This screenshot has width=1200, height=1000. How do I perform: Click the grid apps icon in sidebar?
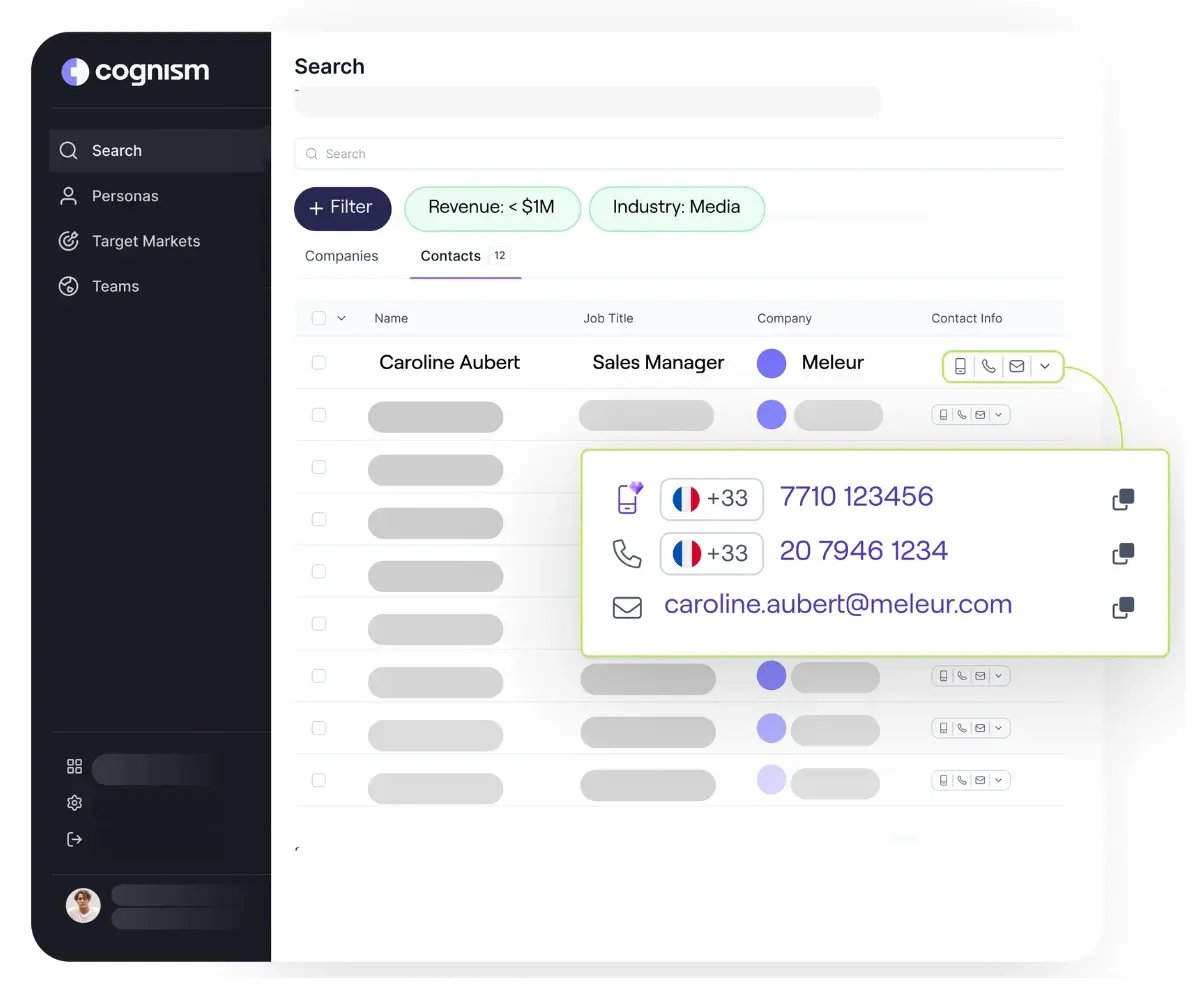coord(74,767)
